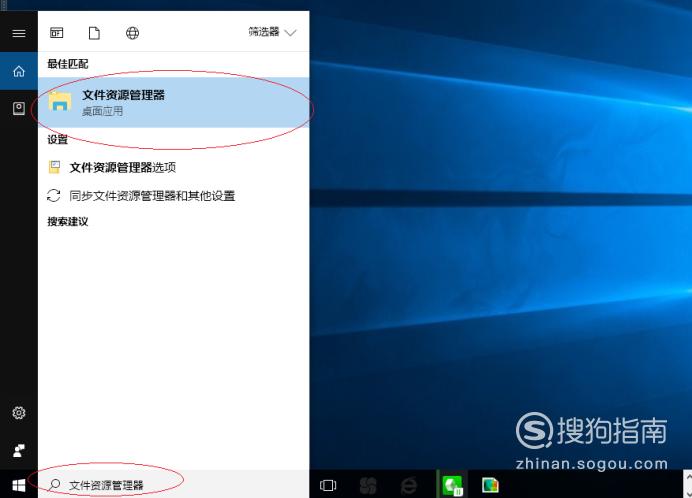Click the 文件资源管理器 folder icon
Viewport: 692px width, 498px height.
(x=60, y=101)
